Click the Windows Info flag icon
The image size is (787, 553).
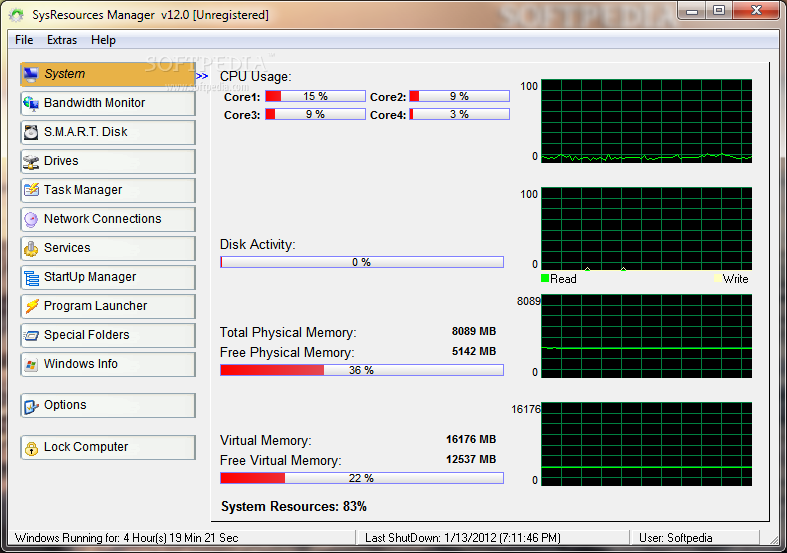coord(31,364)
